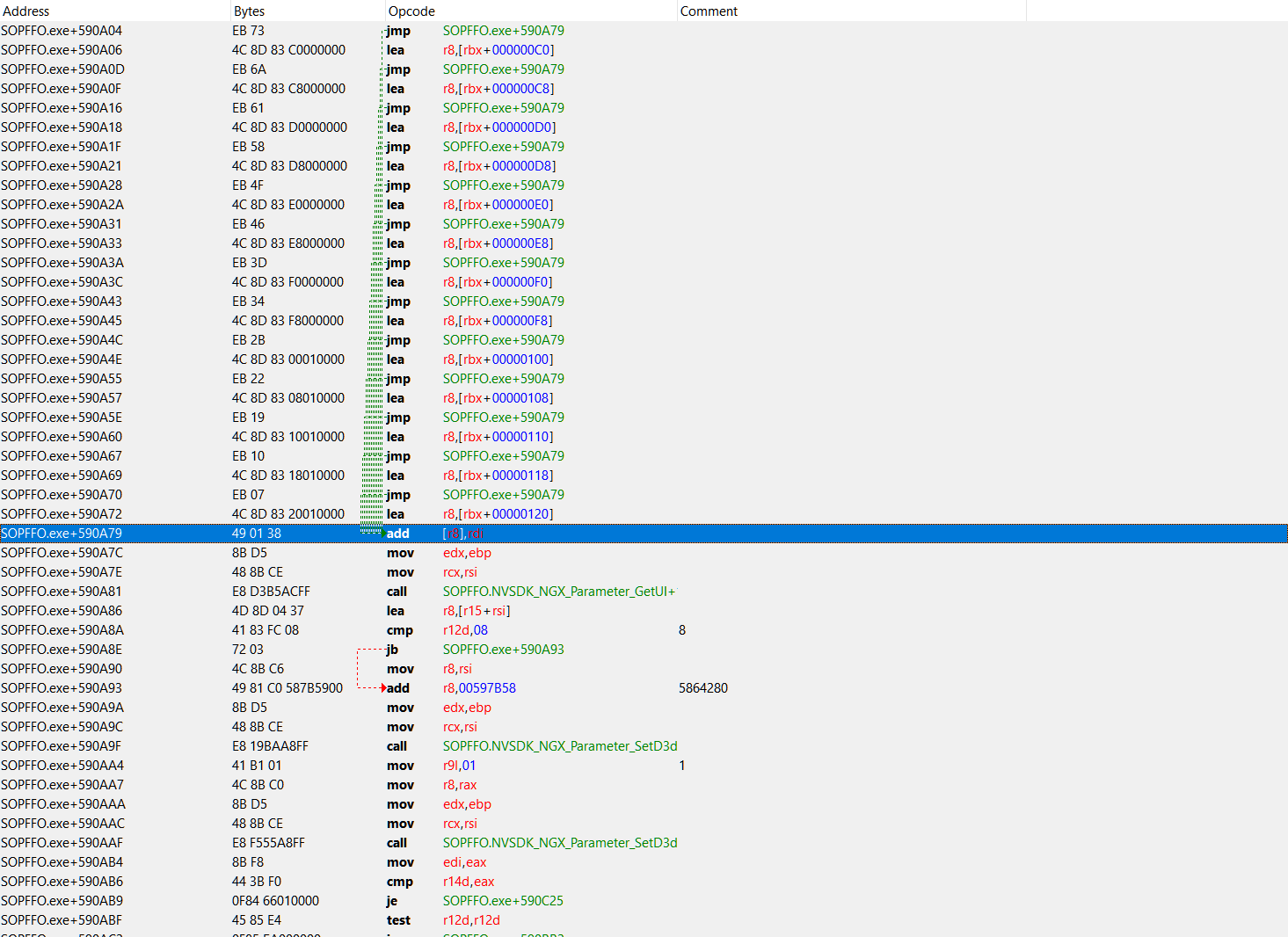The height and width of the screenshot is (937, 1288).
Task: Select the comment value 8 beside cmp r12d,08
Action: [x=682, y=629]
